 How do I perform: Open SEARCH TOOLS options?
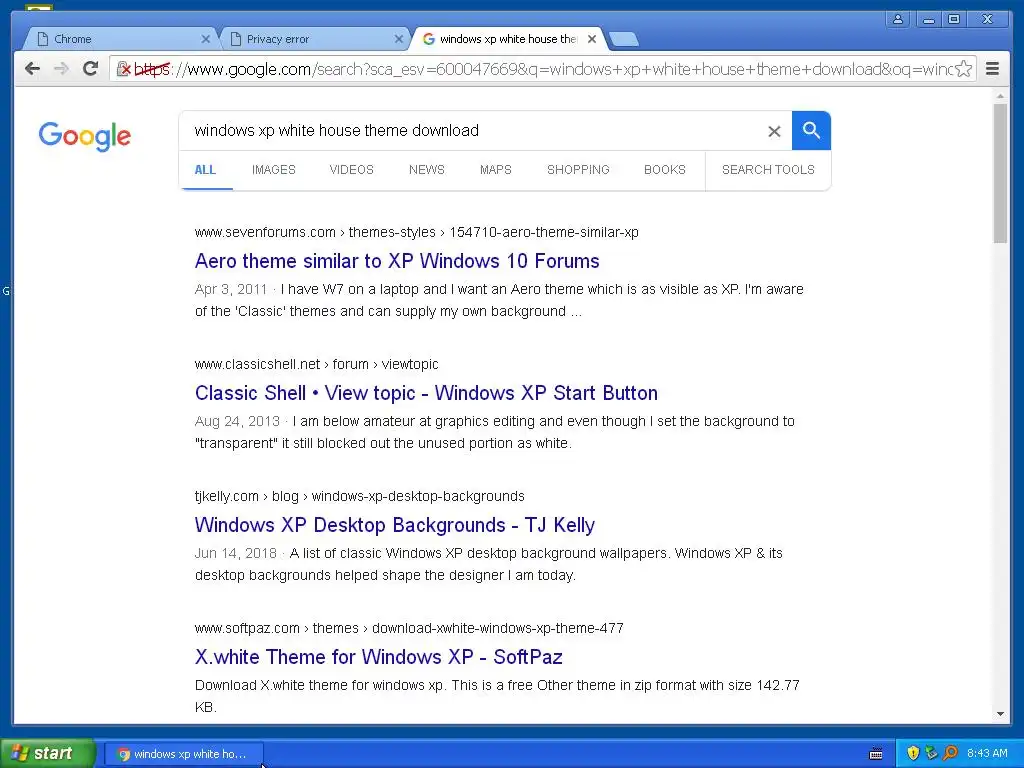(x=768, y=170)
